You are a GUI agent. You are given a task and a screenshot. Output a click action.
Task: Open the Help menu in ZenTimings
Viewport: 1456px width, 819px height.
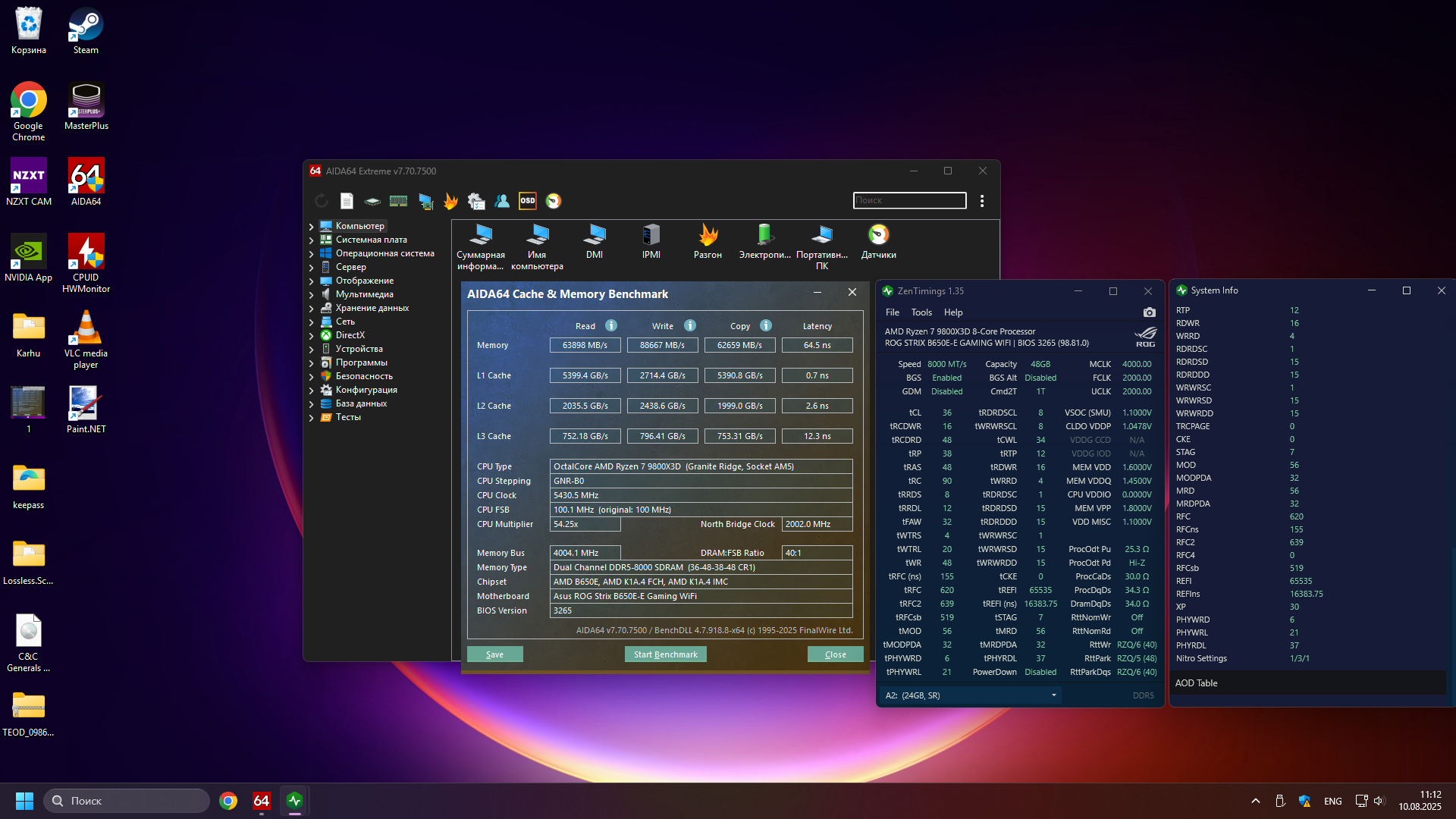tap(953, 312)
